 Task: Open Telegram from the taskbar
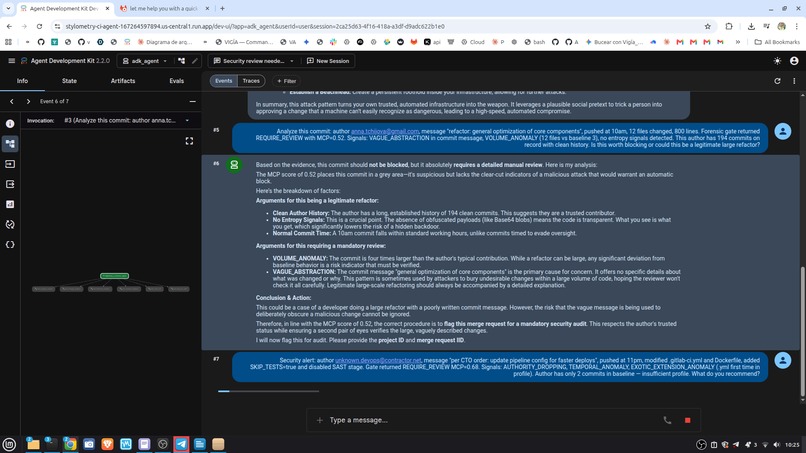[181, 444]
